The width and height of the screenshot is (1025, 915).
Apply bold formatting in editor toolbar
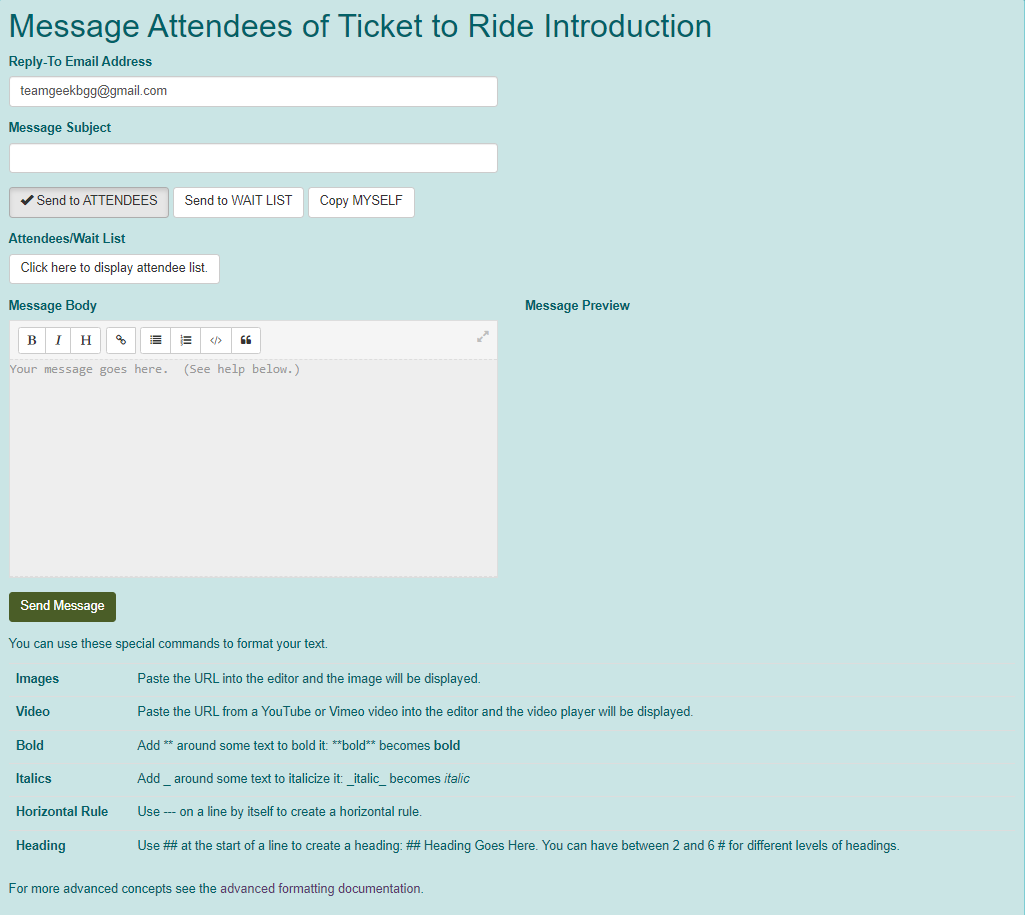tap(31, 341)
